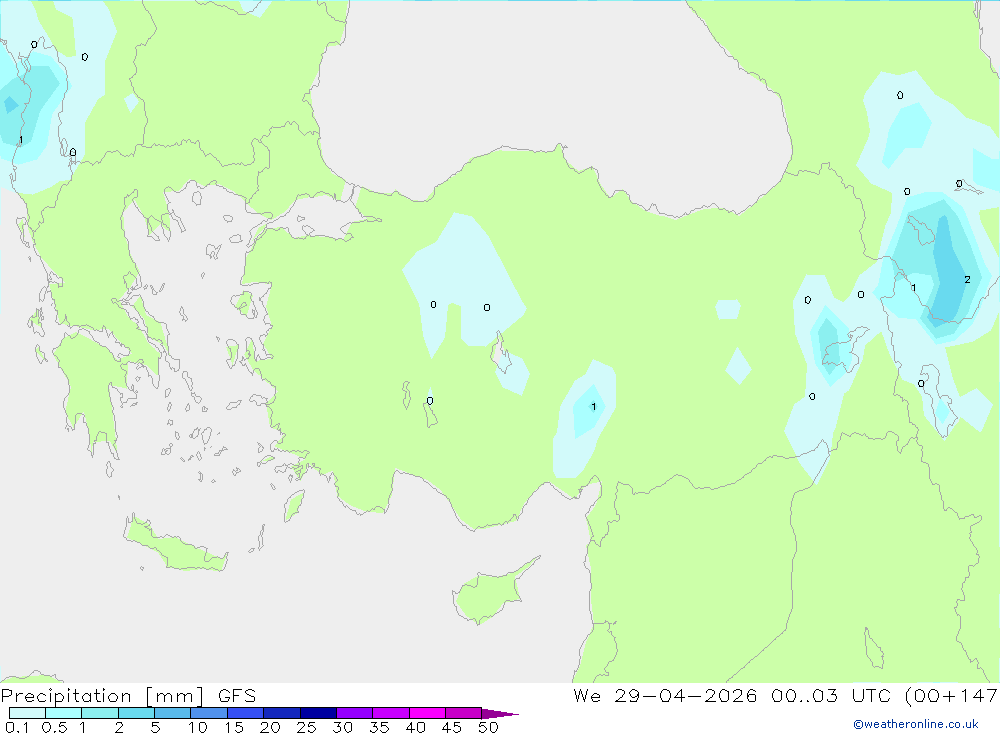
Task: Click the 0.1–0.5 mm legend color swatch
Action: 27,713
